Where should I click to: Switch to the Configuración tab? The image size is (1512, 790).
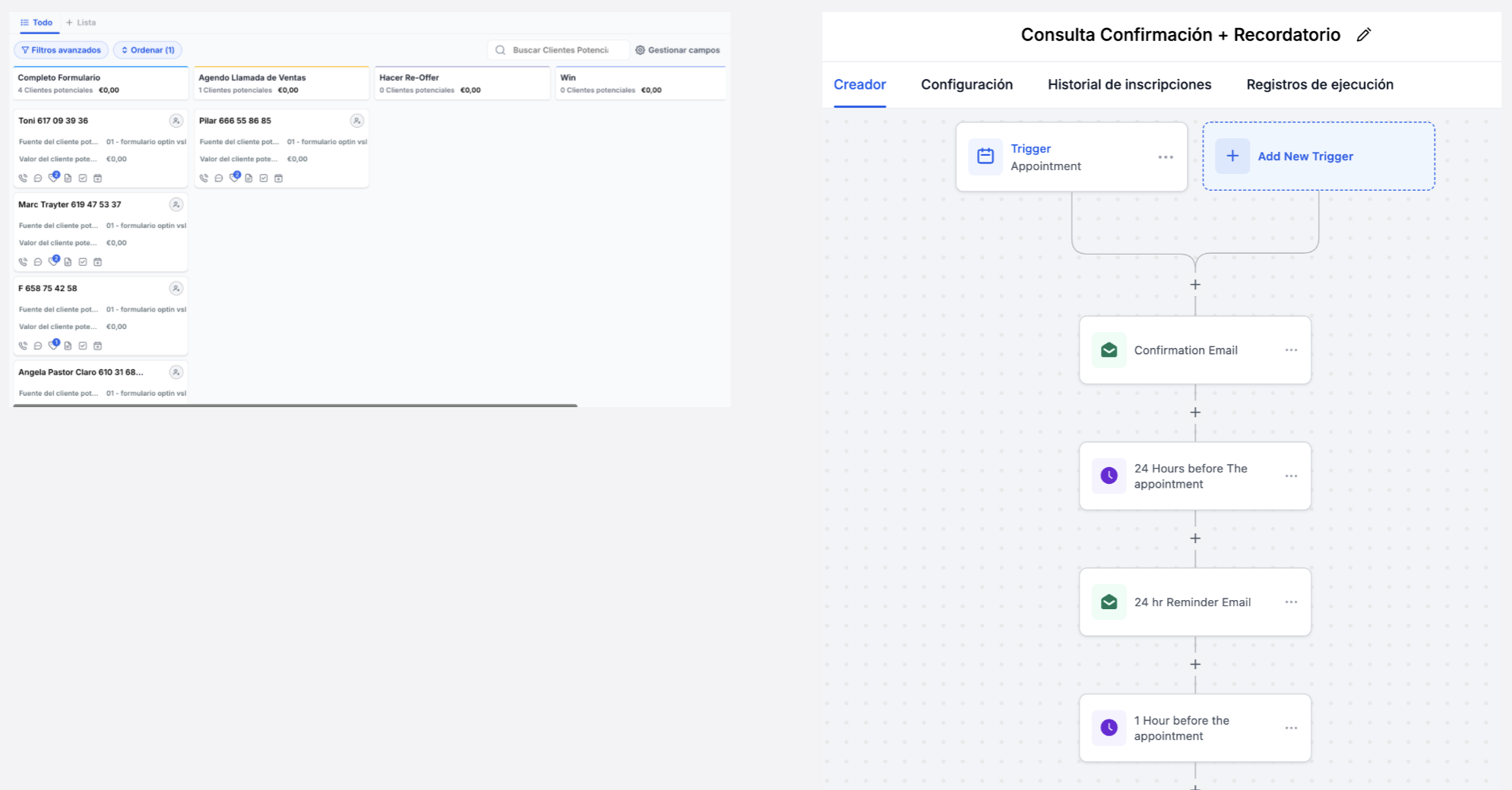966,84
